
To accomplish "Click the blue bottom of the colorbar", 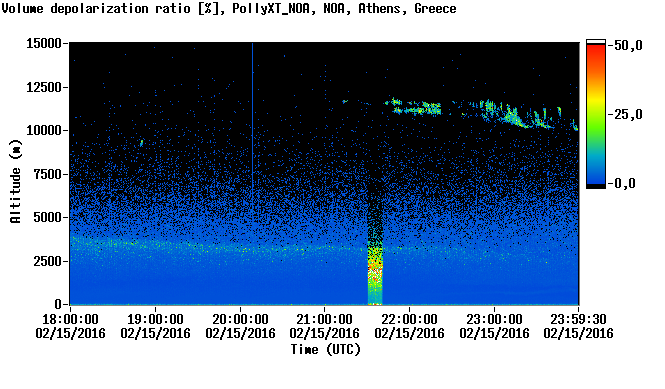I will 596,174.
